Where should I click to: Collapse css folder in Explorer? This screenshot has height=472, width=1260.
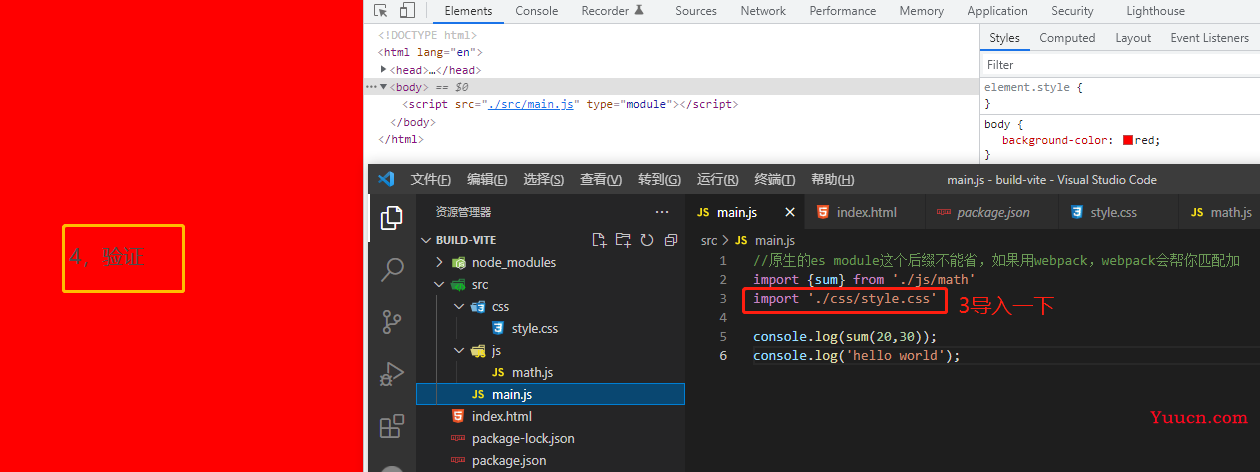coord(458,306)
